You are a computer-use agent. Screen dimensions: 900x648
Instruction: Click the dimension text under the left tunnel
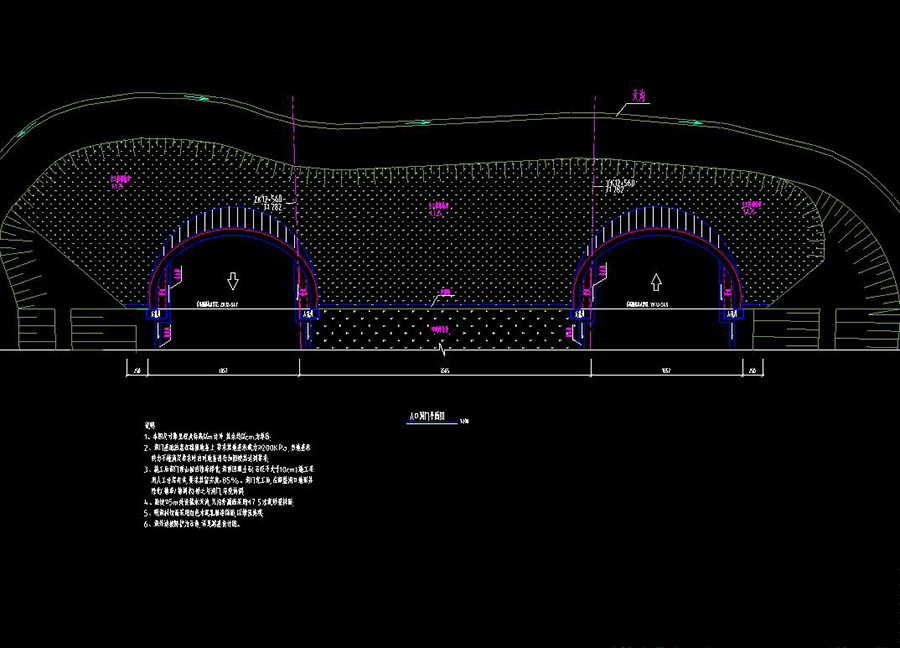coord(221,368)
